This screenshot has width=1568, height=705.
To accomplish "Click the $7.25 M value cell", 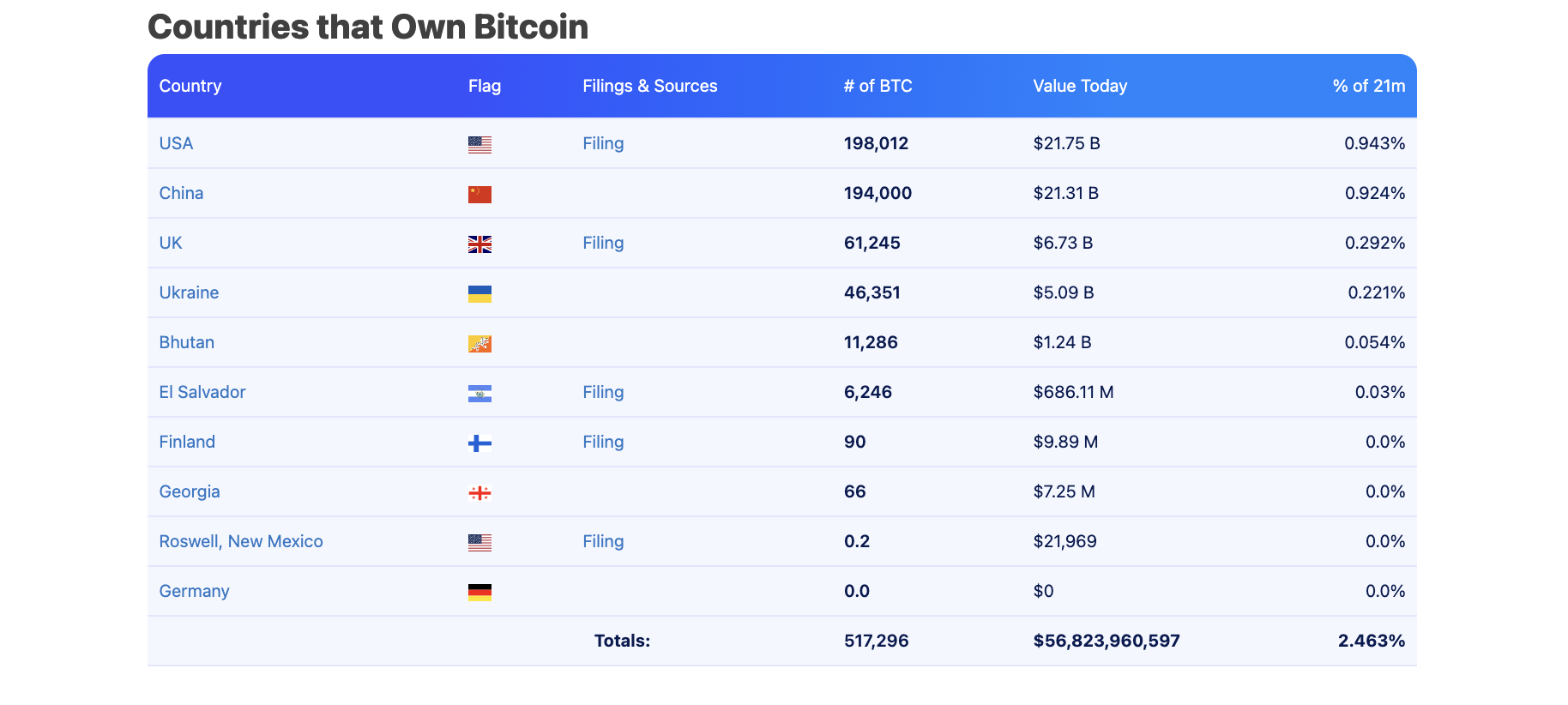I will click(x=1064, y=491).
